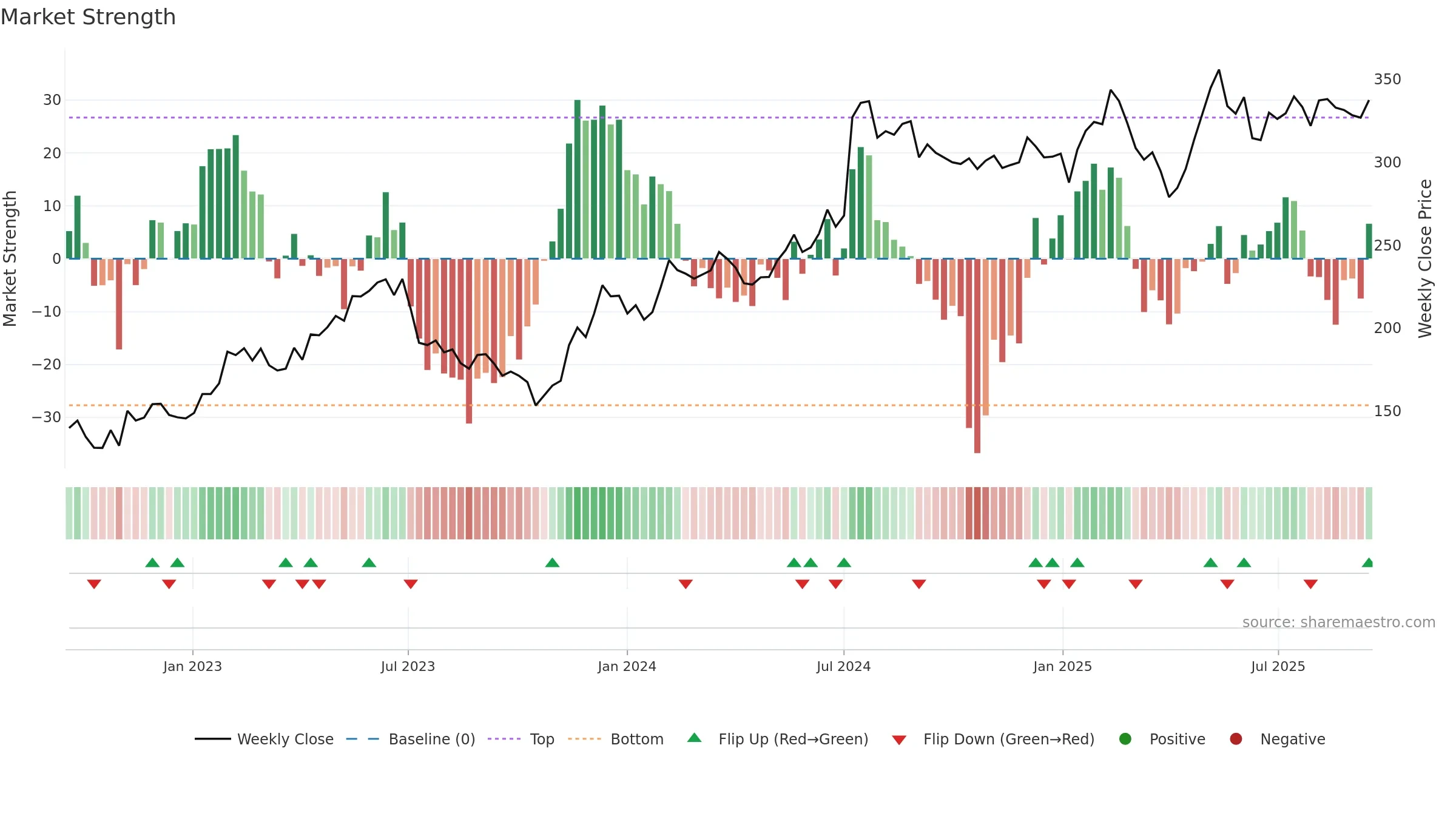The image size is (1456, 819).
Task: Click the Weekly Close legend line
Action: click(212, 739)
